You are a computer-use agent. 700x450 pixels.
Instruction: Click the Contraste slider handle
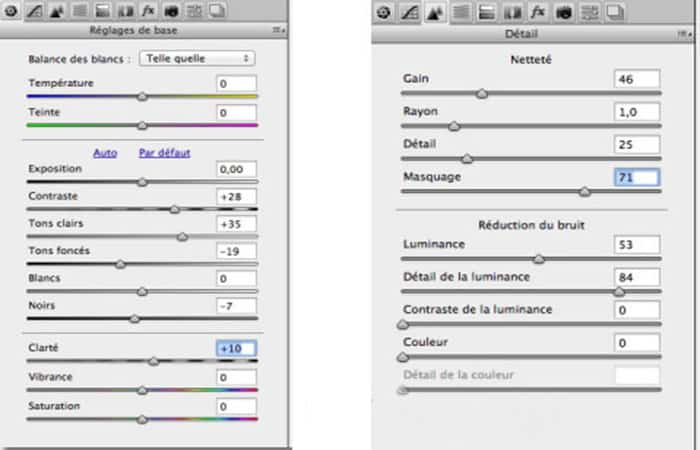175,209
